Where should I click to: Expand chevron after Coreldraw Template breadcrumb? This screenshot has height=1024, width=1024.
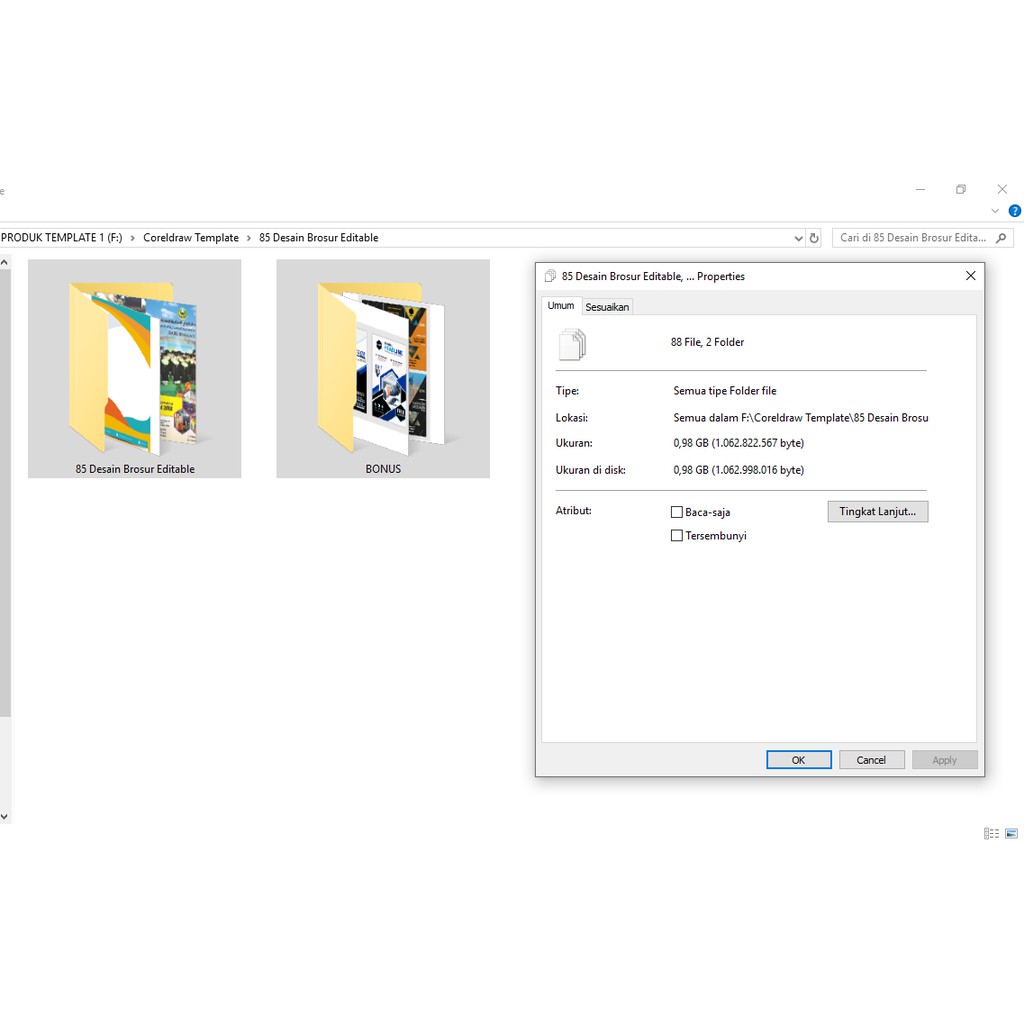(249, 238)
